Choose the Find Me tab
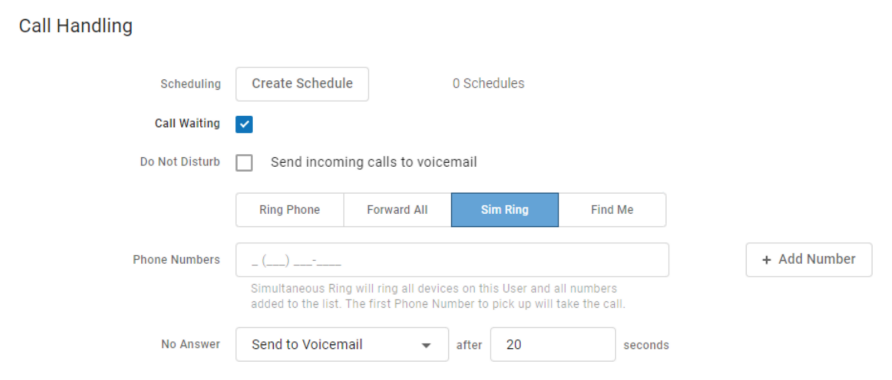This screenshot has width=892, height=380. click(612, 210)
